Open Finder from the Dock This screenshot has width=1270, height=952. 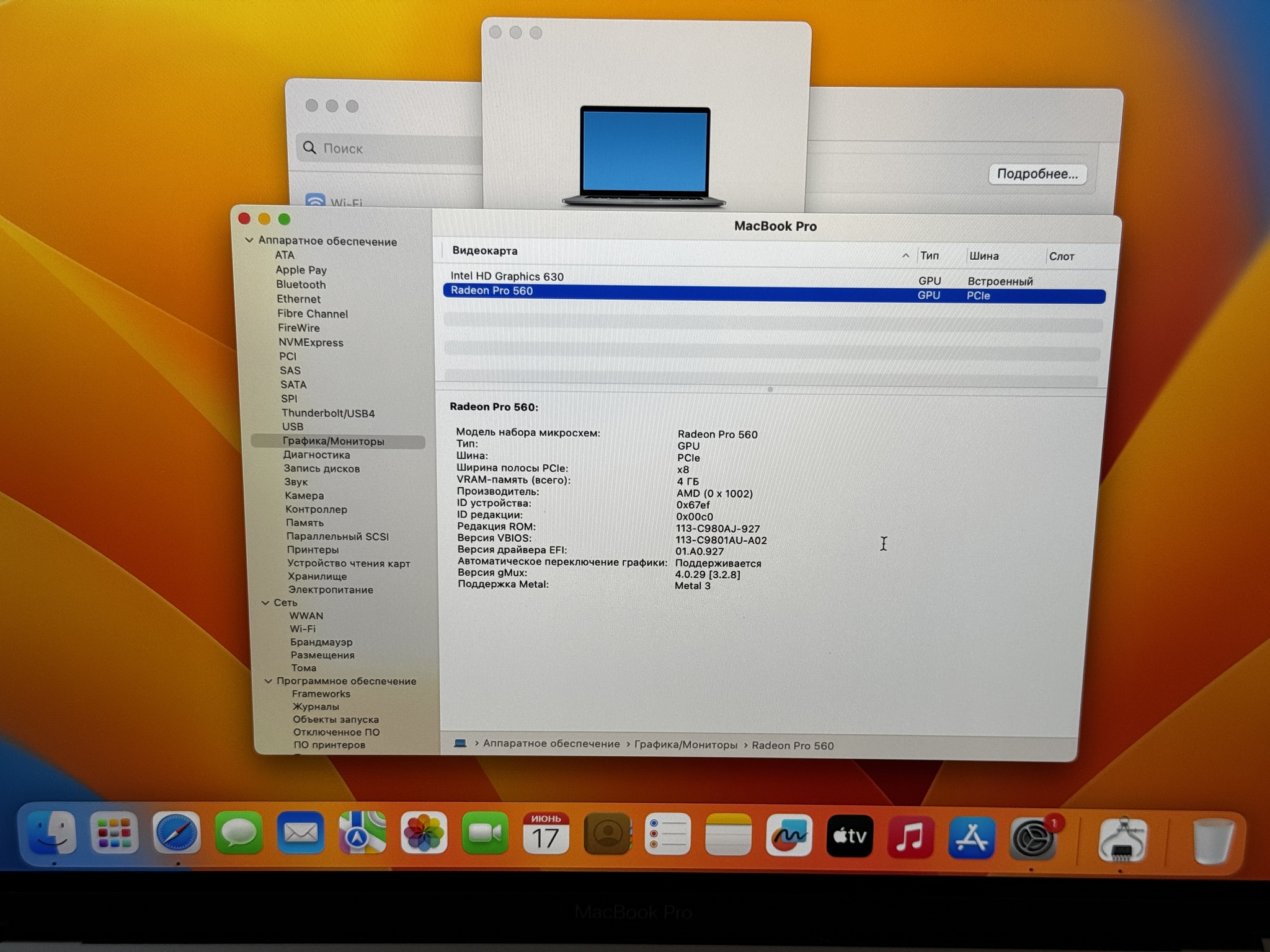click(52, 834)
